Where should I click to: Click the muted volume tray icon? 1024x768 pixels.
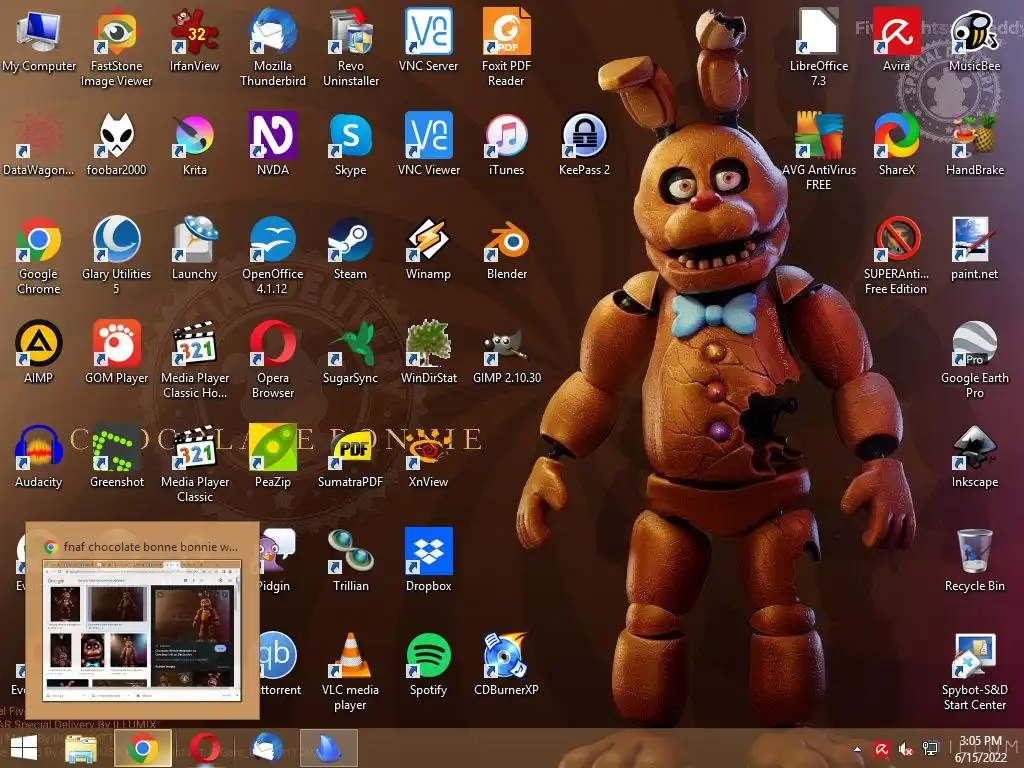pos(905,750)
